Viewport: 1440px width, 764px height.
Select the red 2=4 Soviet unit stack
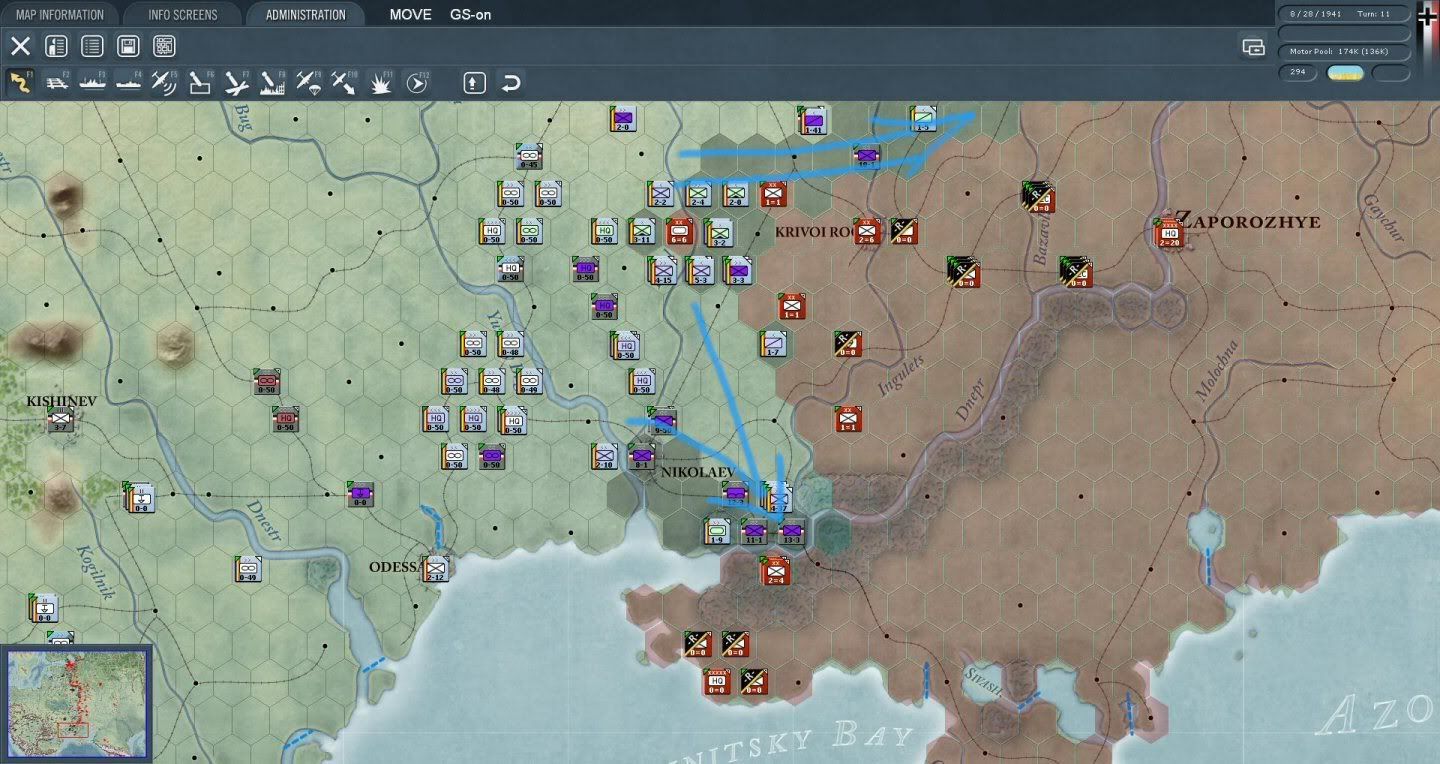(774, 570)
